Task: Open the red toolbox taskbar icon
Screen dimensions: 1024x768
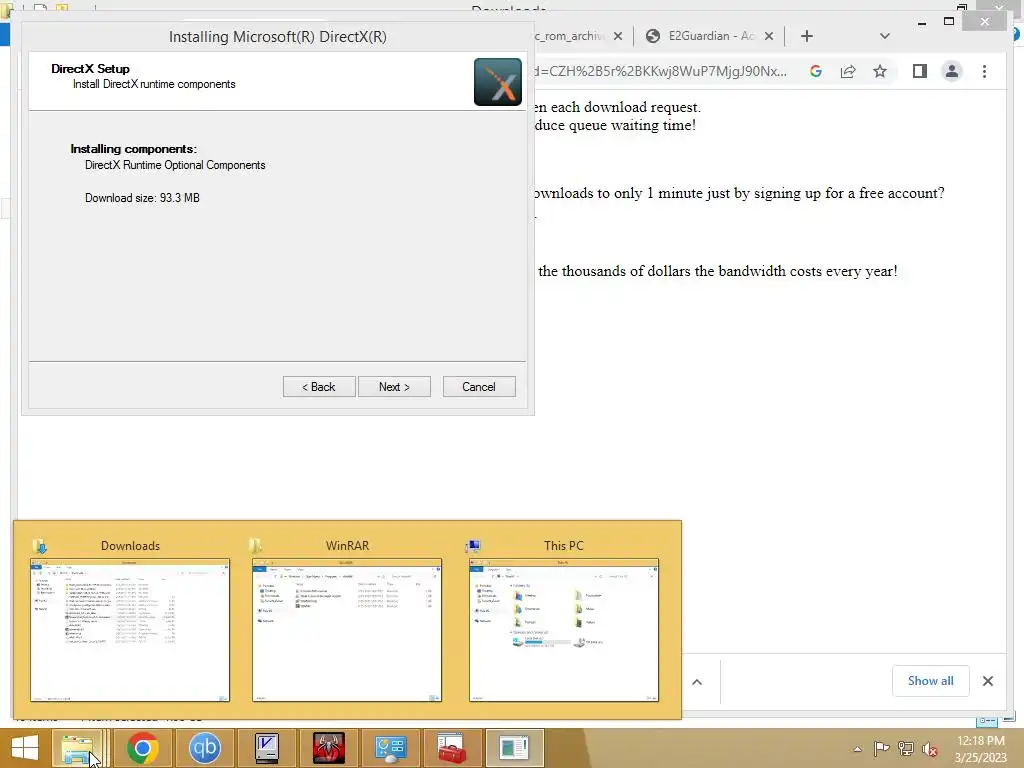Action: [x=452, y=748]
